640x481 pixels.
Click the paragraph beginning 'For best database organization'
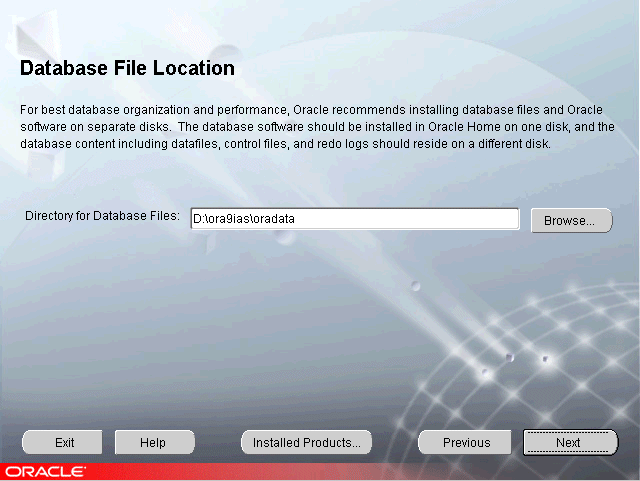317,127
